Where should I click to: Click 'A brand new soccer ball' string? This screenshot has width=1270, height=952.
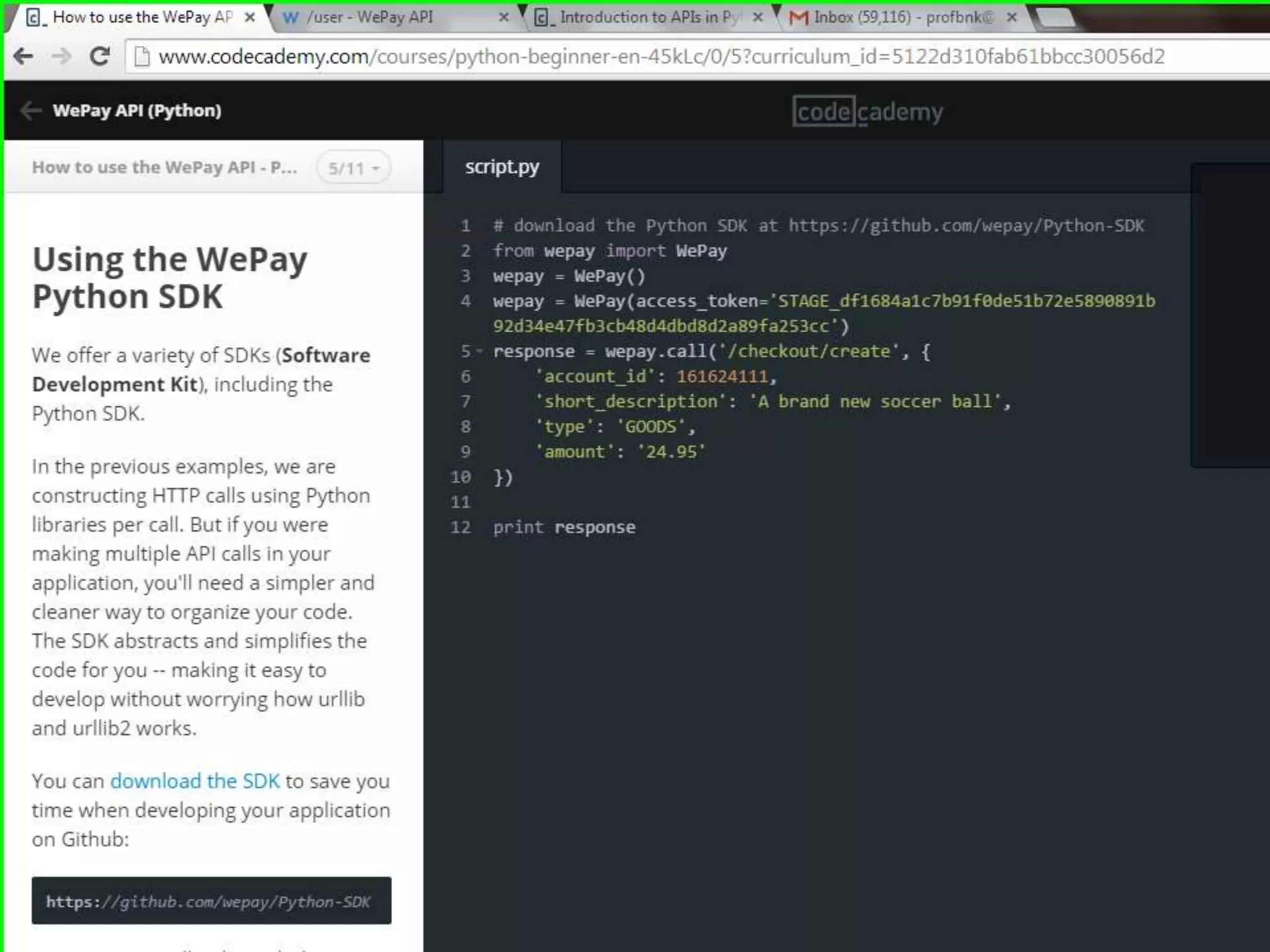pyautogui.click(x=875, y=402)
